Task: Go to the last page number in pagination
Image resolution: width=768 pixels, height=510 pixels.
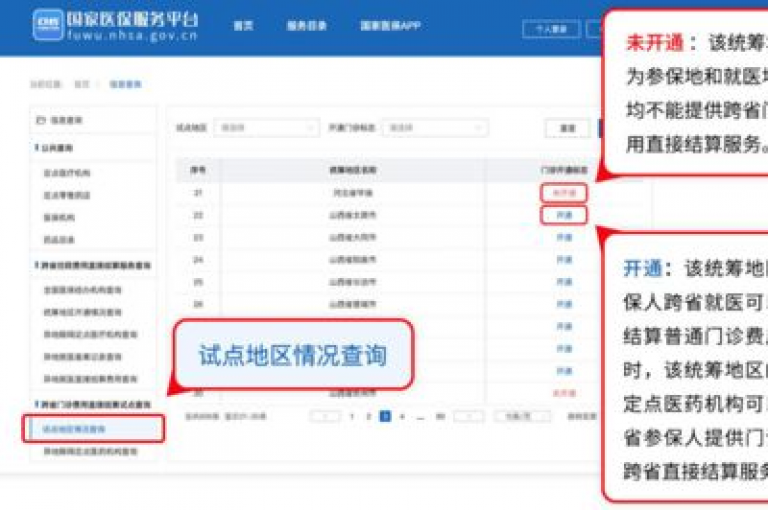Action: pos(440,416)
